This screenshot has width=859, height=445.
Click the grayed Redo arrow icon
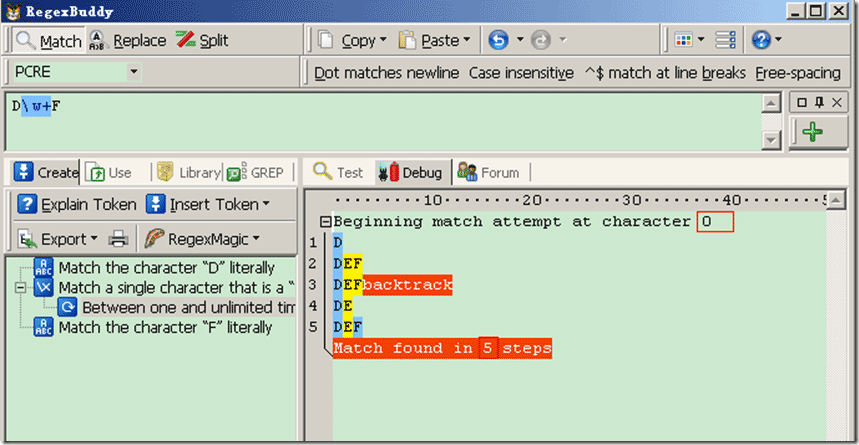point(541,40)
